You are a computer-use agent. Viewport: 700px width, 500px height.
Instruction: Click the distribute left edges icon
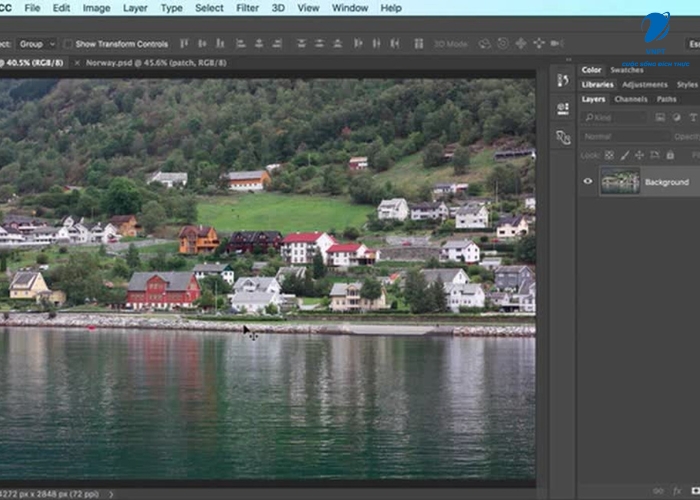(358, 43)
